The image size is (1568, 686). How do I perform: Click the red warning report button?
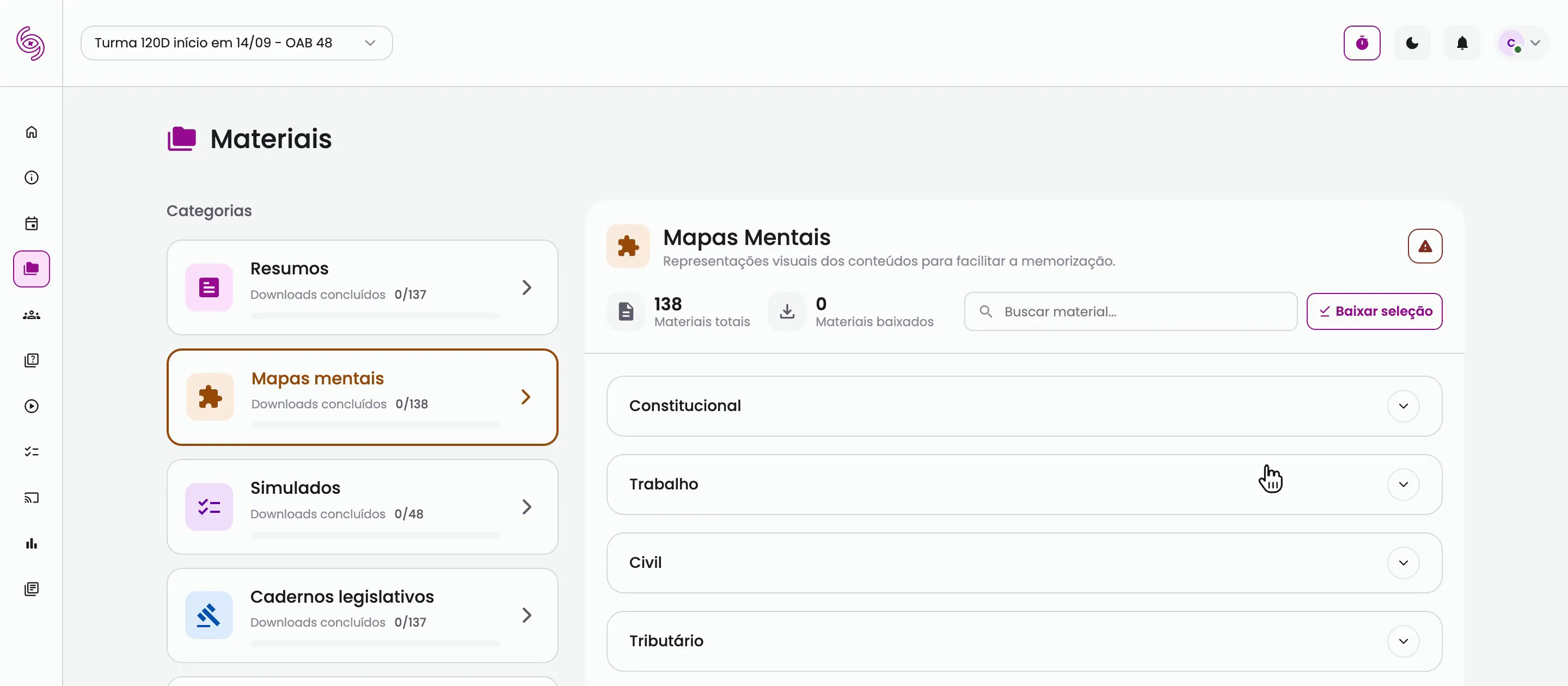click(1425, 246)
